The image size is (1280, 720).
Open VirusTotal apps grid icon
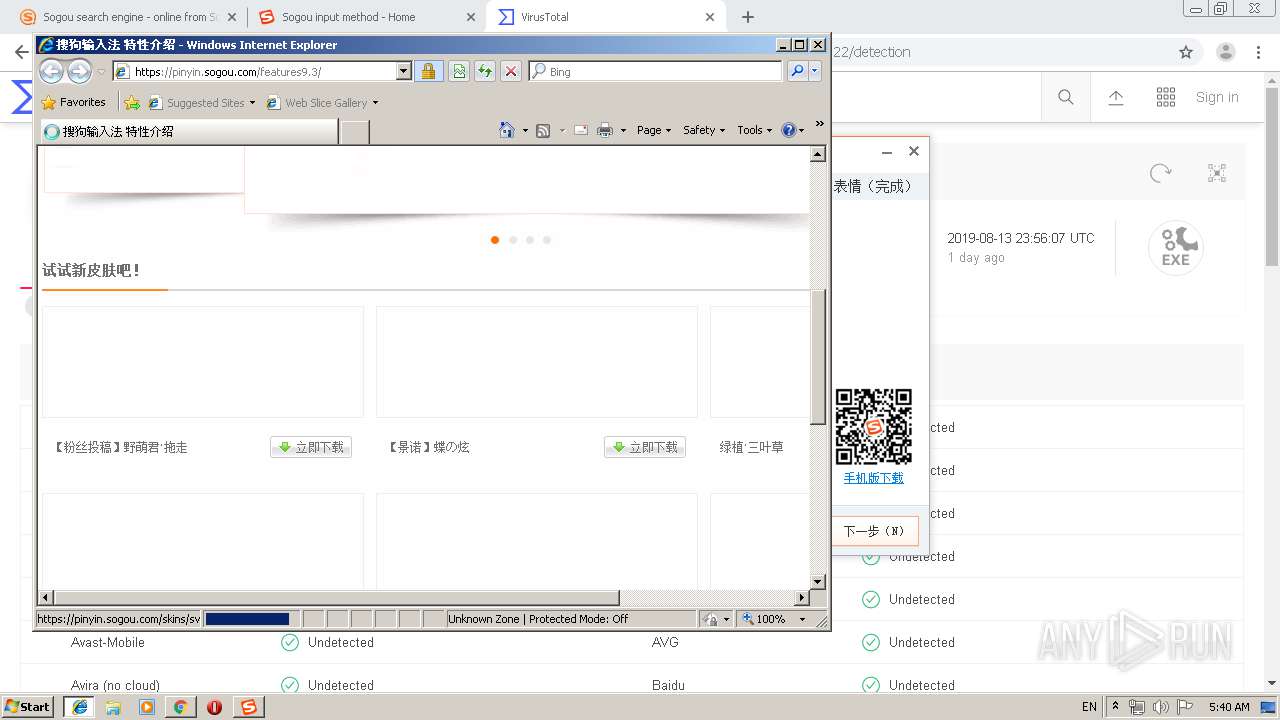pos(1166,97)
